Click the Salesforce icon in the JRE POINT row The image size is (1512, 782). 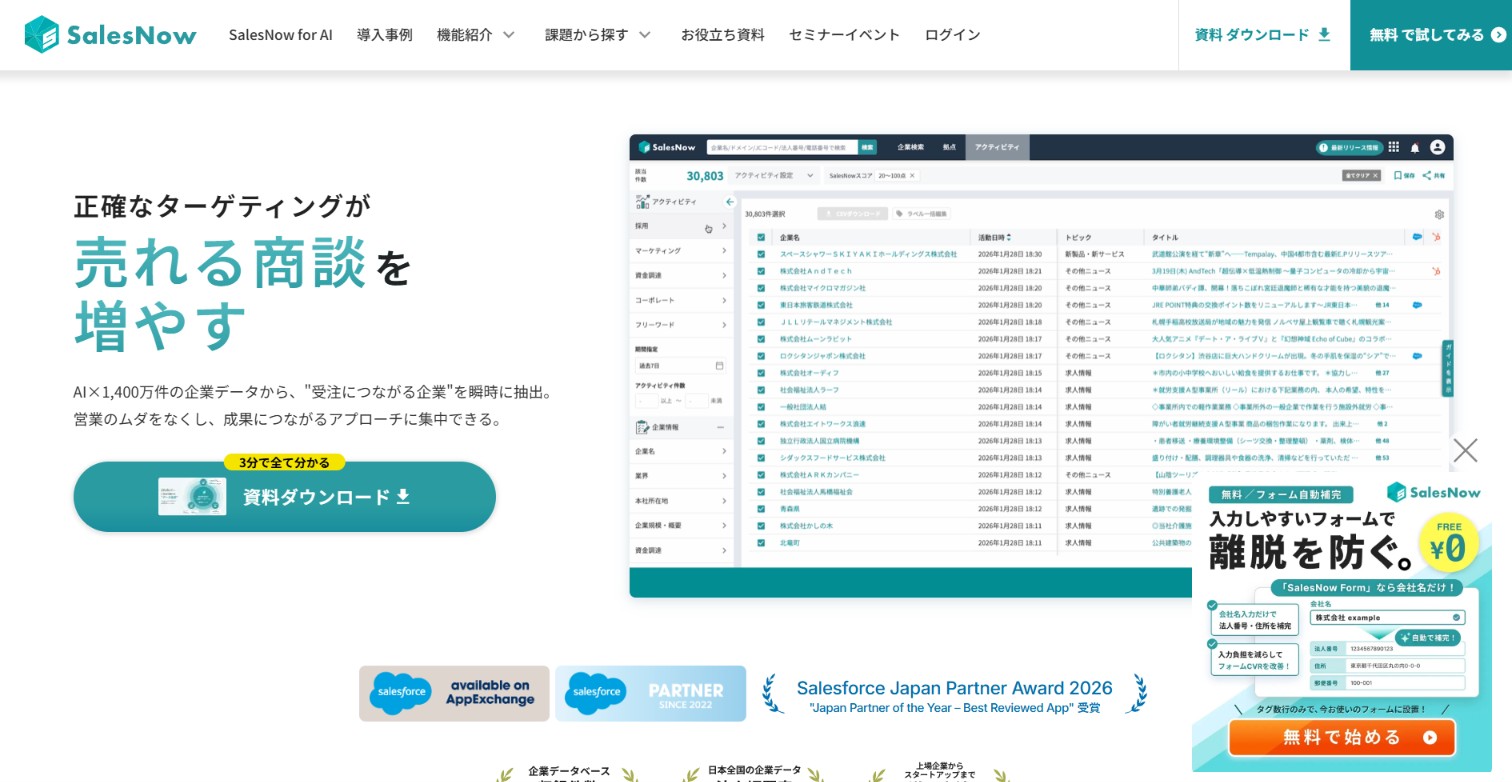1417,304
